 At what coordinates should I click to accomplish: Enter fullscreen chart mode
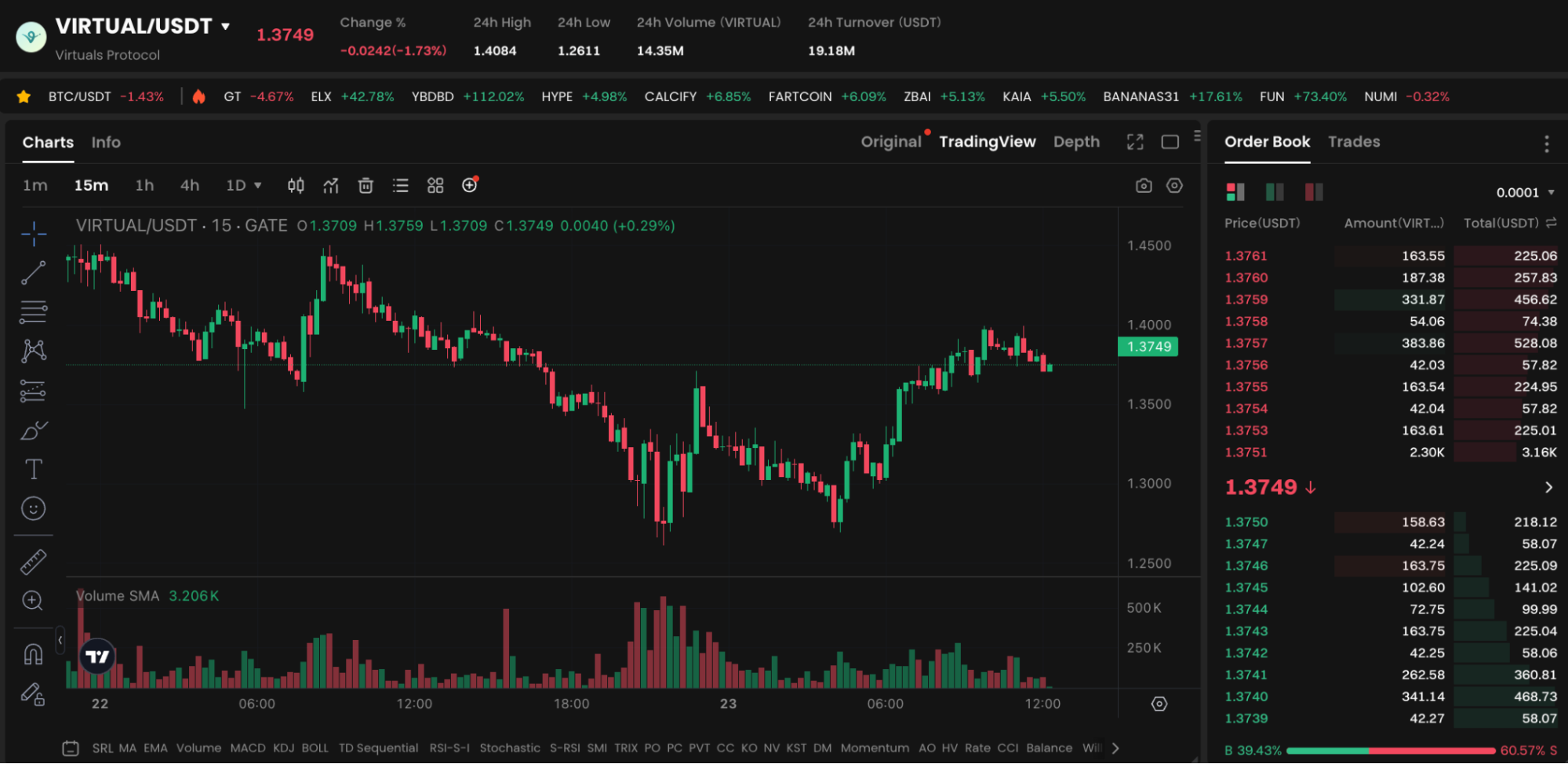[1135, 142]
